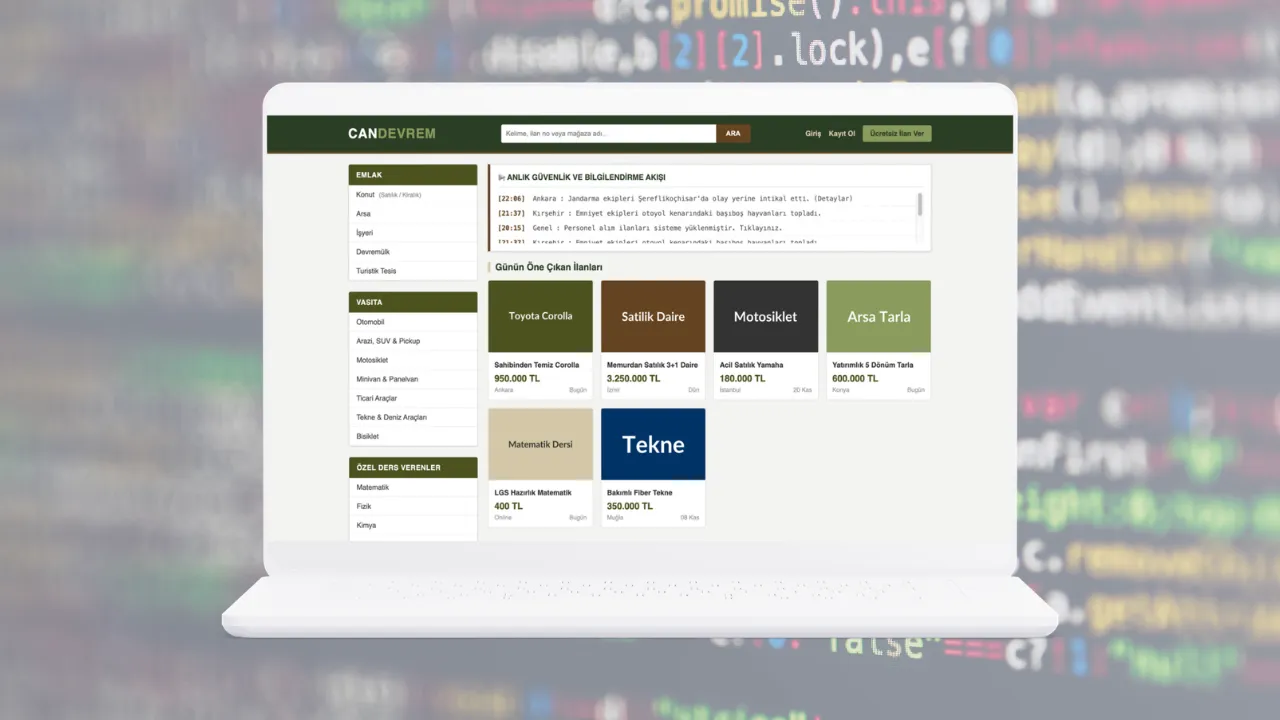This screenshot has width=1280, height=720.
Task: Choose the Arsa category
Action: pos(413,214)
